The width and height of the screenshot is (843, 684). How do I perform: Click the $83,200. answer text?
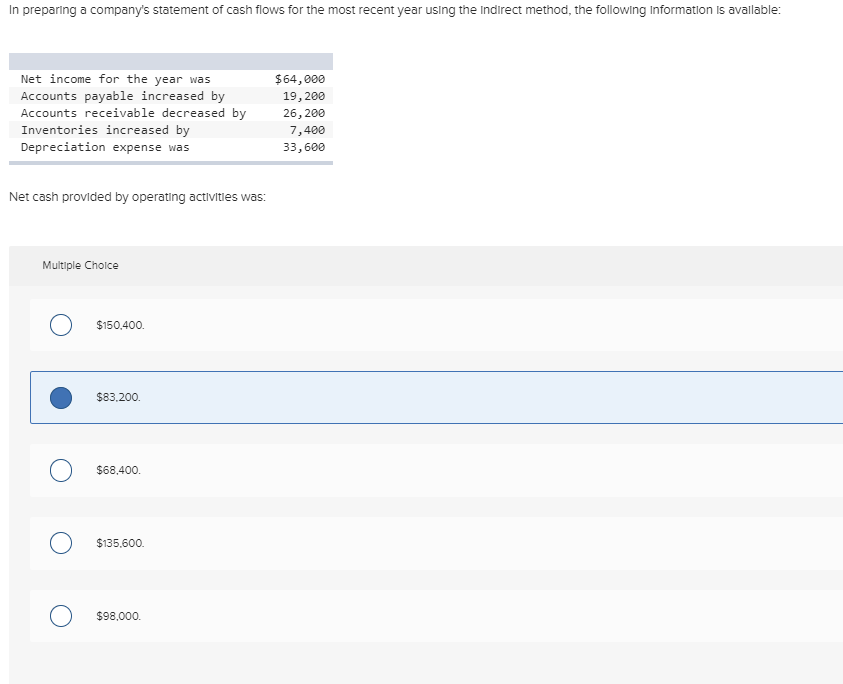click(118, 397)
